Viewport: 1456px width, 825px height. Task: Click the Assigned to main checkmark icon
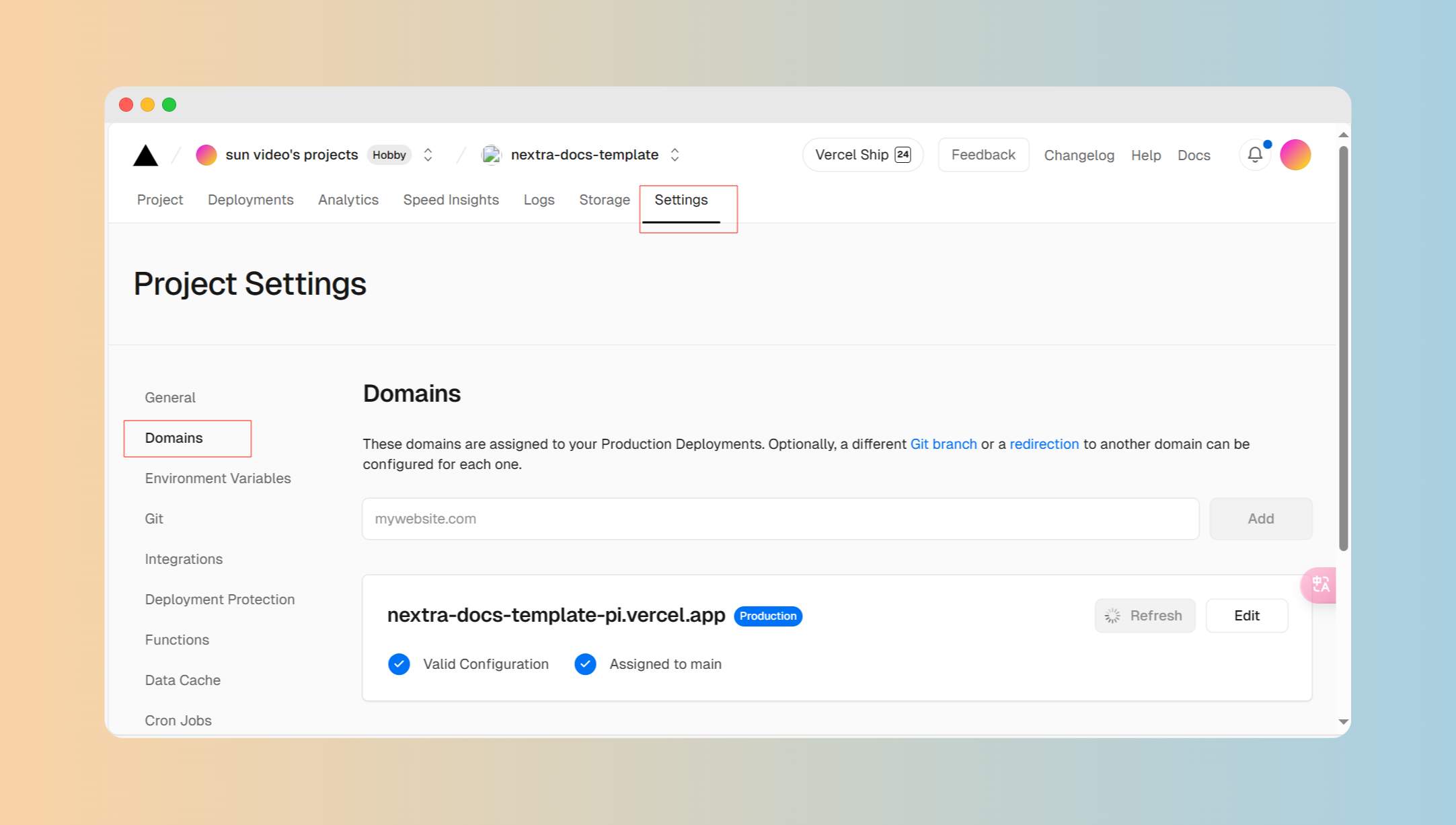pyautogui.click(x=585, y=664)
